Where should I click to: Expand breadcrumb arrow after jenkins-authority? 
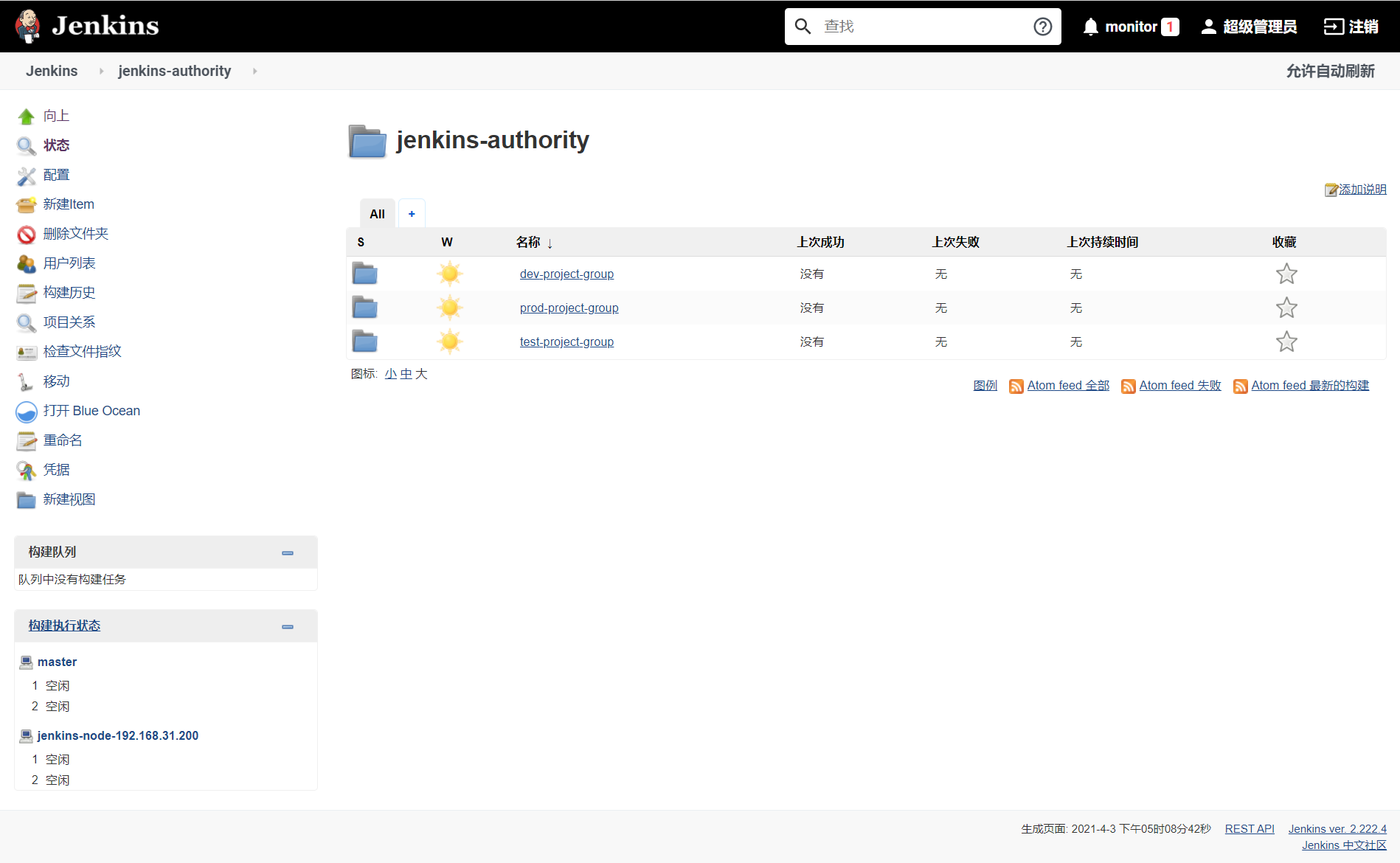[254, 71]
